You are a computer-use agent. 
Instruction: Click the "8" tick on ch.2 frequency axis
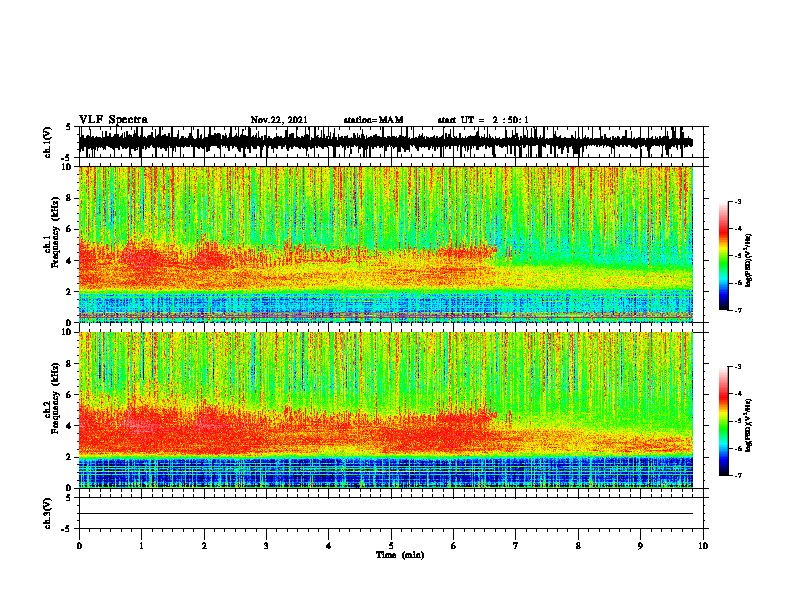(69, 364)
